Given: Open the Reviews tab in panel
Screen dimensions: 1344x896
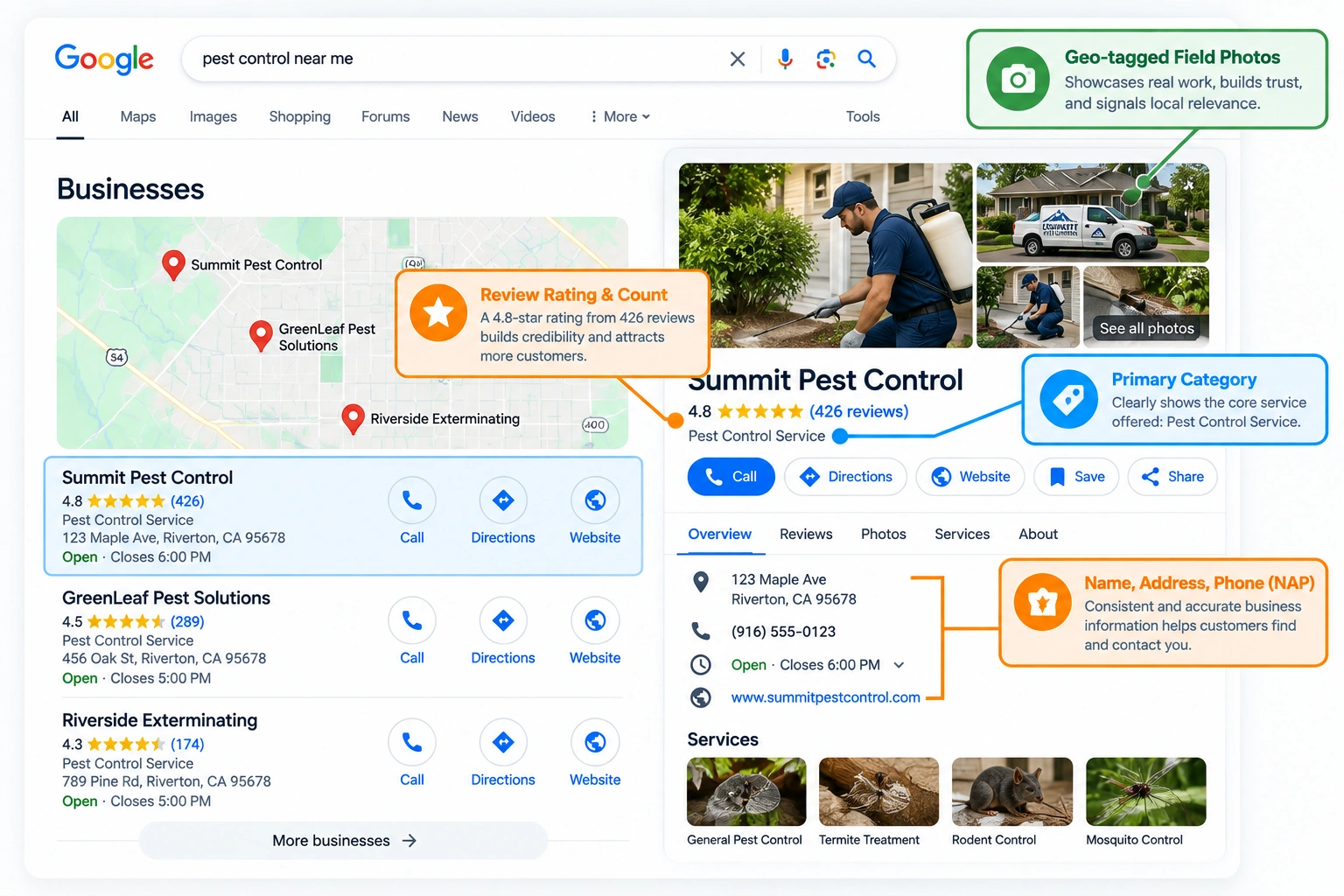Looking at the screenshot, I should pos(806,534).
